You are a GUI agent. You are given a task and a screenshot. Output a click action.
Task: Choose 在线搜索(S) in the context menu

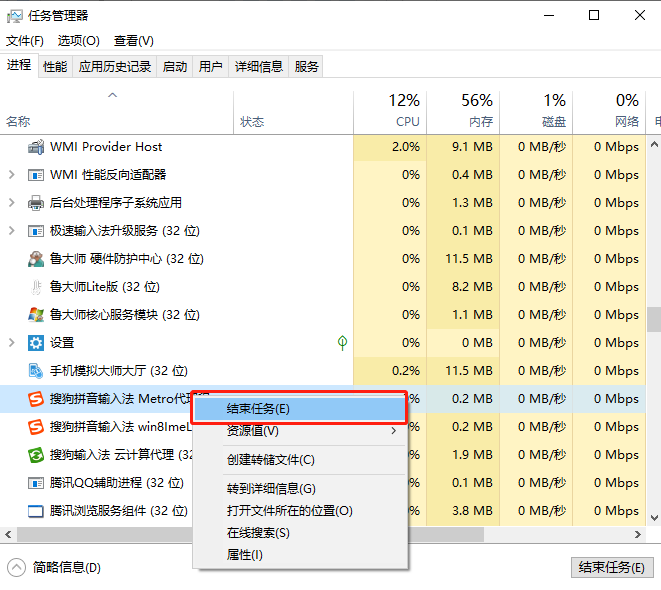click(301, 533)
